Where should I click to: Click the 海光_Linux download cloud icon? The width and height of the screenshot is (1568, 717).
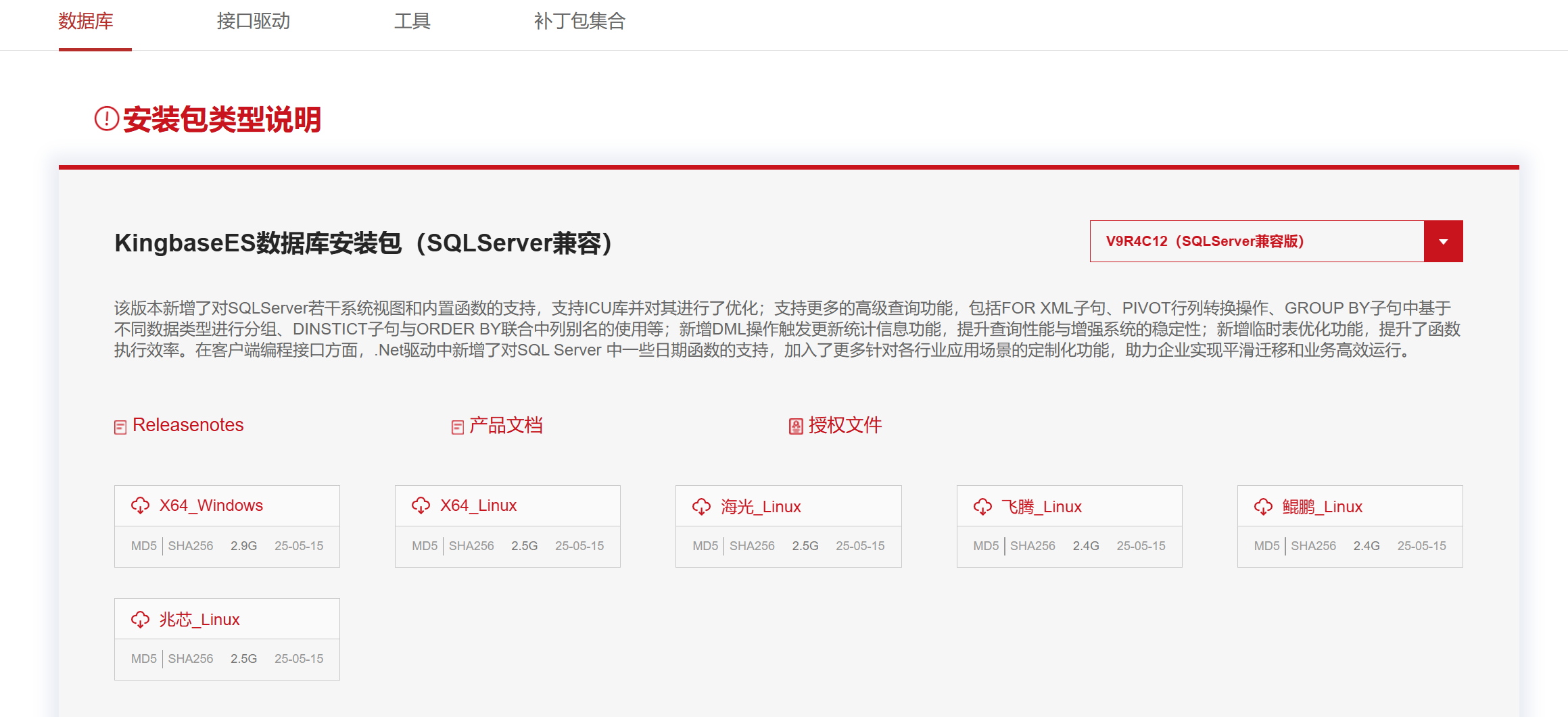coord(701,507)
